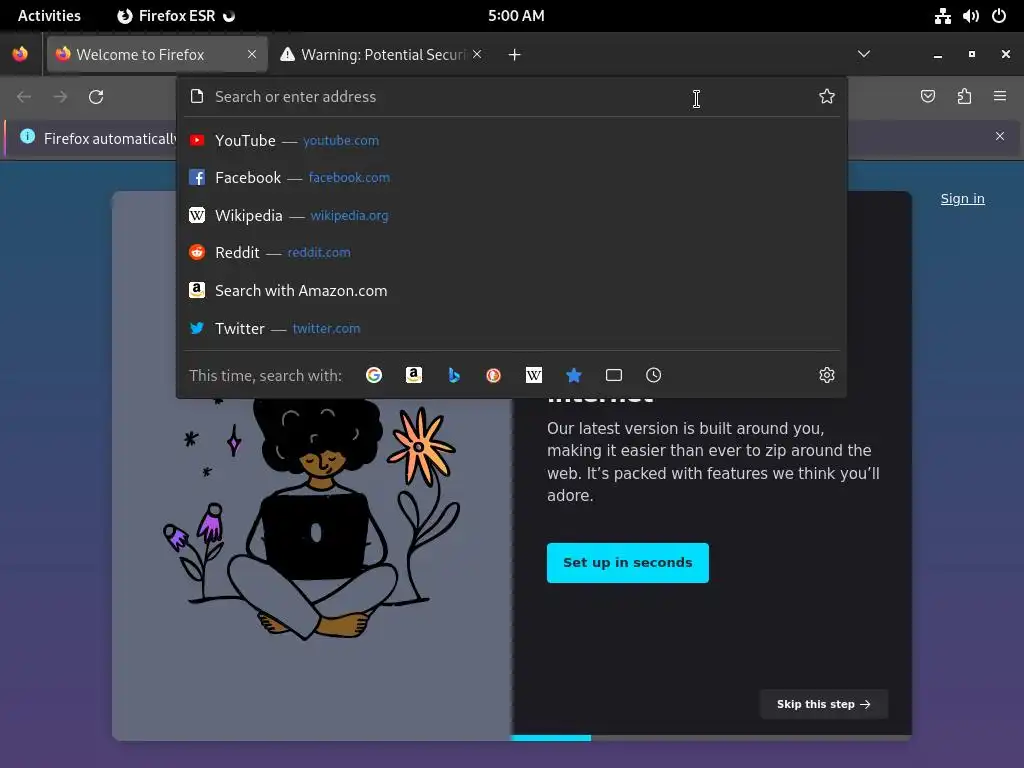1024x768 pixels.
Task: Click the onboarding progress bar
Action: pyautogui.click(x=711, y=738)
